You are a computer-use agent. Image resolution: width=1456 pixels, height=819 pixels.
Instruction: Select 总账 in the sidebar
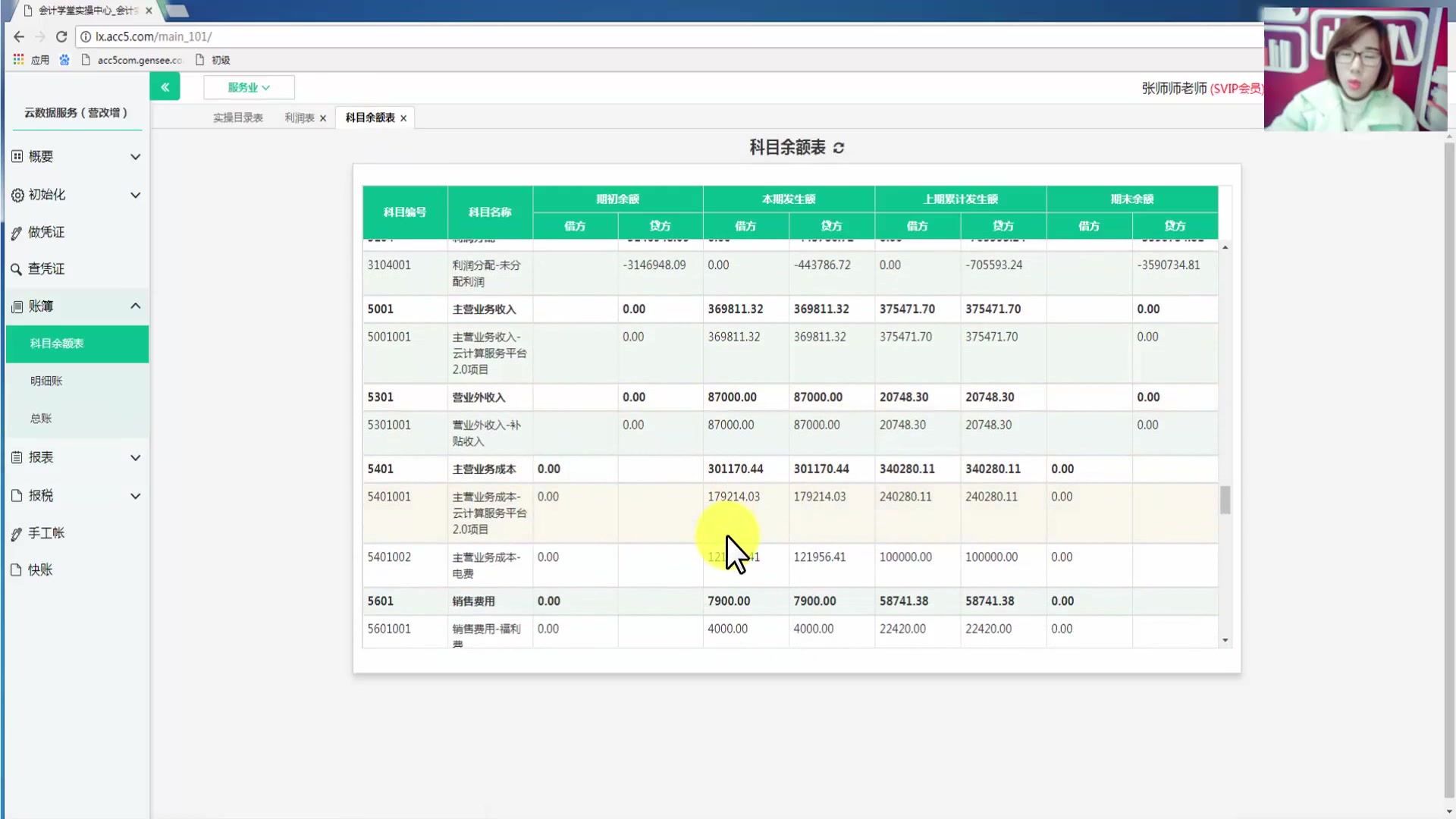[41, 418]
